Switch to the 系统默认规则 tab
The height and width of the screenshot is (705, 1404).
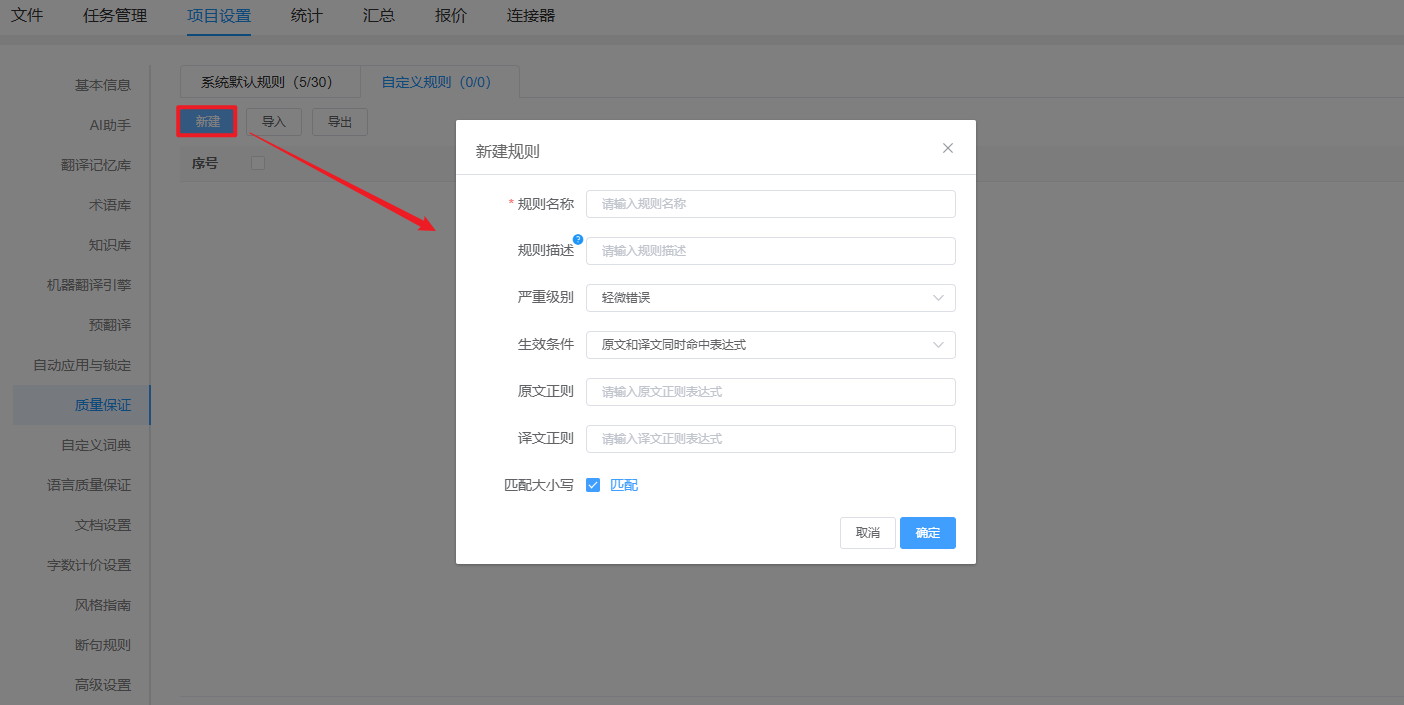click(x=266, y=82)
